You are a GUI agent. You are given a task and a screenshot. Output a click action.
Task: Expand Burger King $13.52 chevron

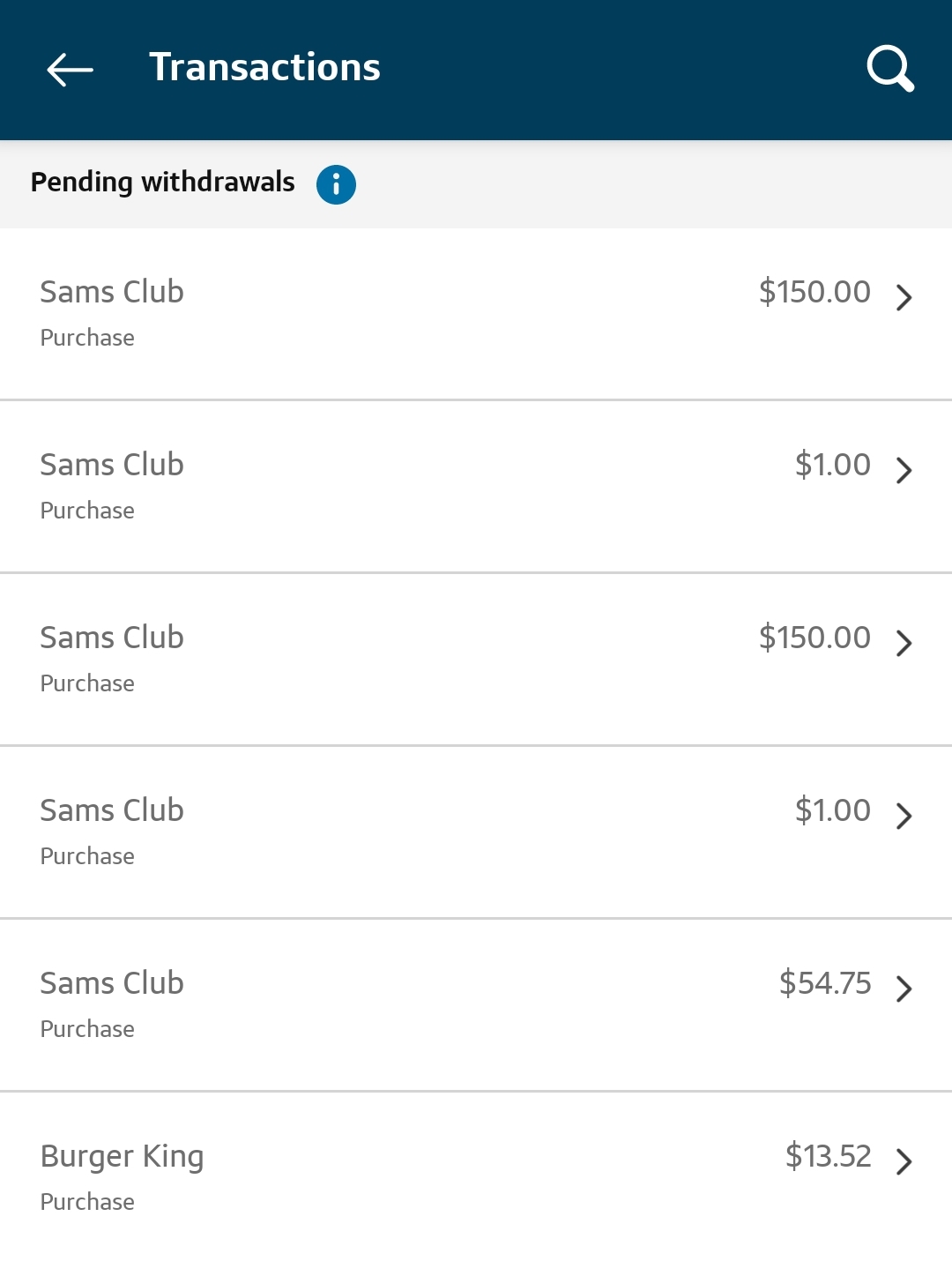904,1161
